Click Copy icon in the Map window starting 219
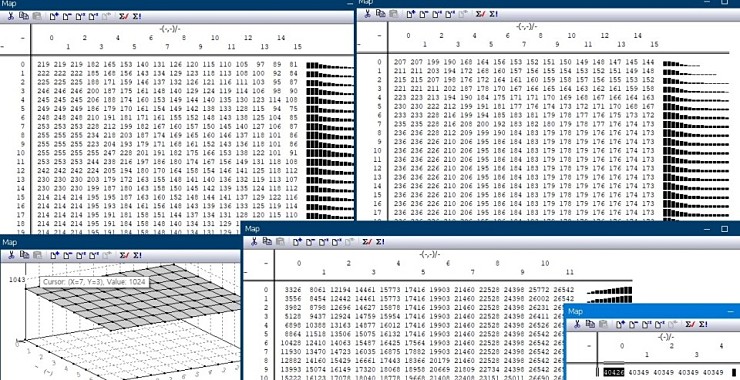Screen dimensions: 740x380 coord(23,17)
